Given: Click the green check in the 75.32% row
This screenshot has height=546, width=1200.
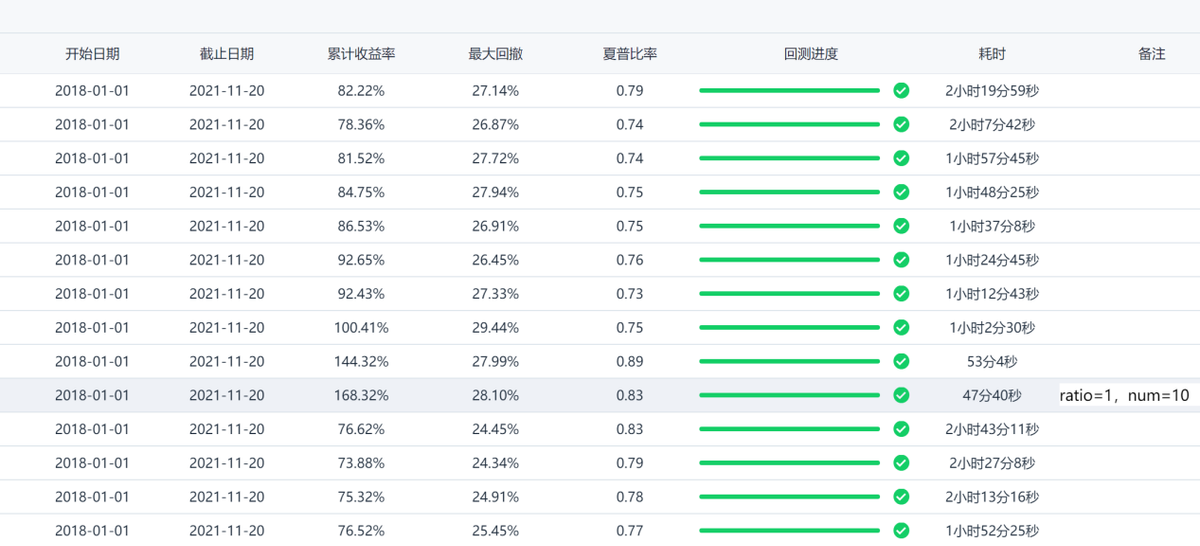Looking at the screenshot, I should pos(901,497).
